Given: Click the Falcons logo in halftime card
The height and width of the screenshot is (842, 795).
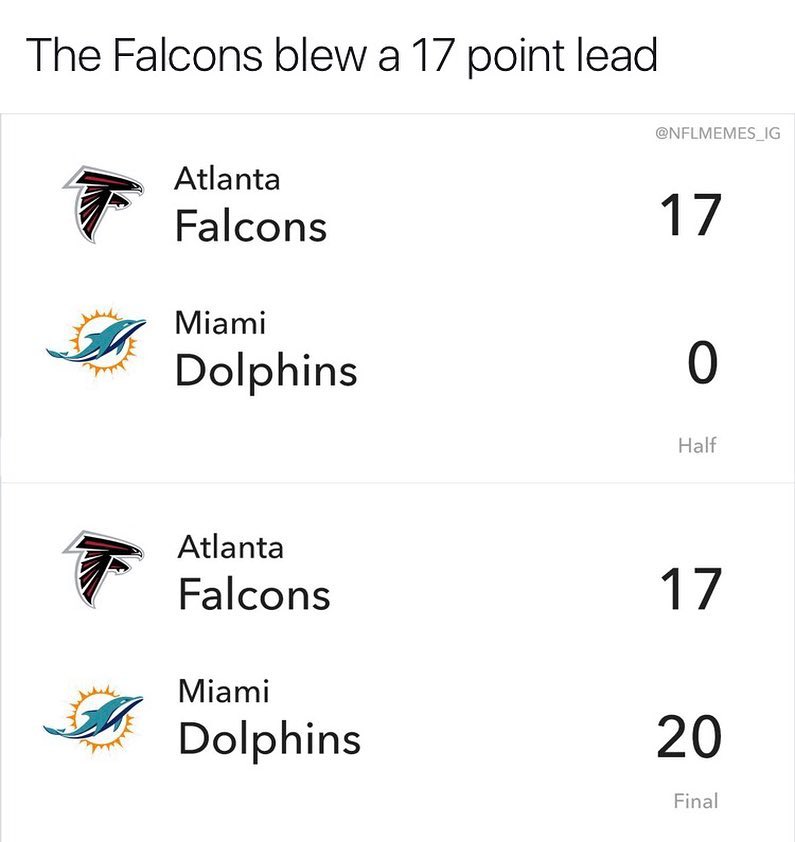Looking at the screenshot, I should 103,204.
